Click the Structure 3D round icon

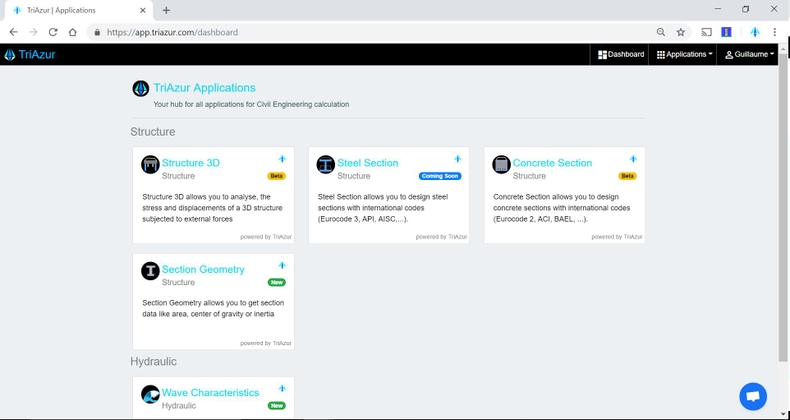point(150,164)
